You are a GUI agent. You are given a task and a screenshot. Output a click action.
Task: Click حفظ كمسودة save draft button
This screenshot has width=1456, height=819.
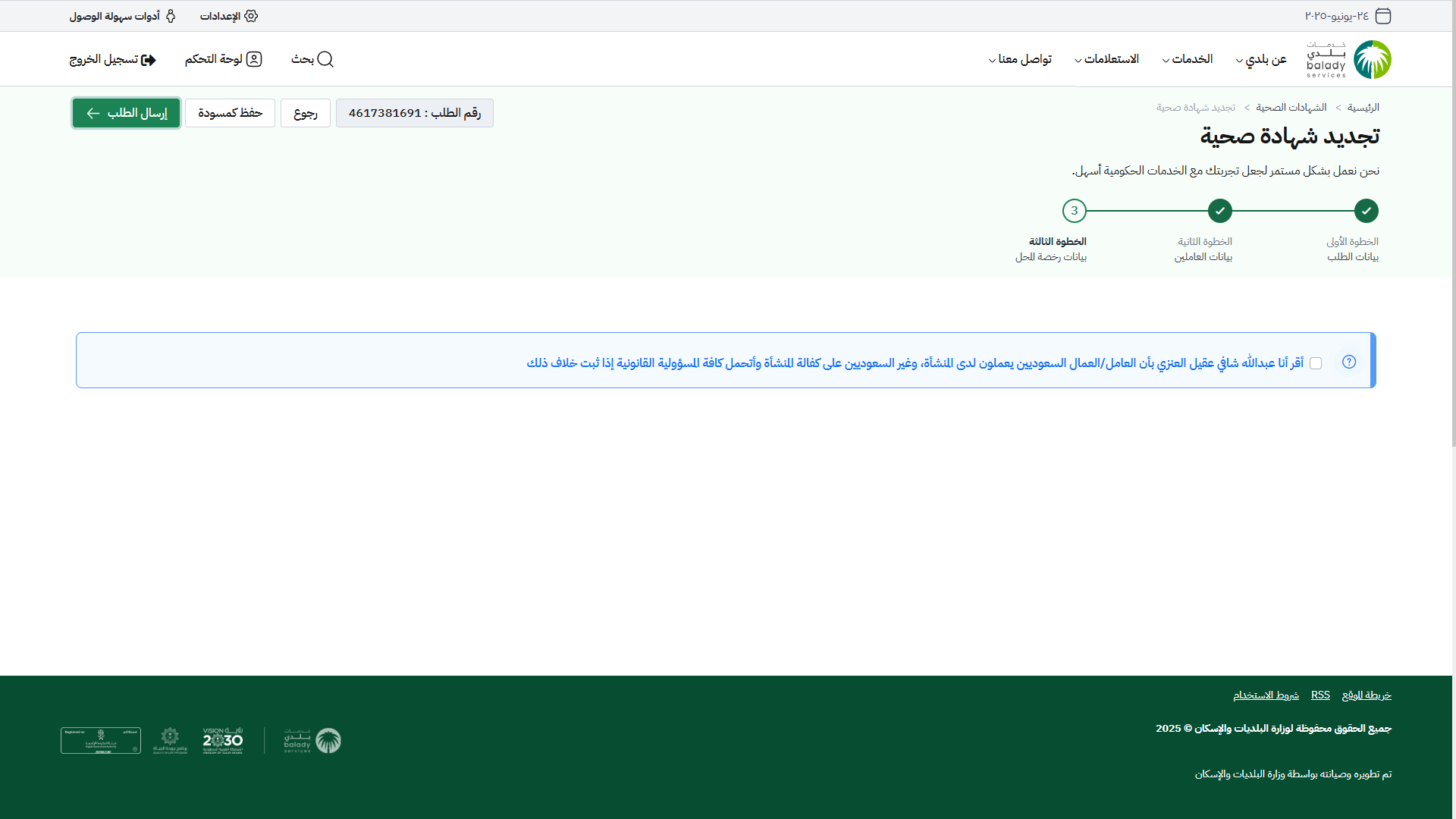click(230, 113)
